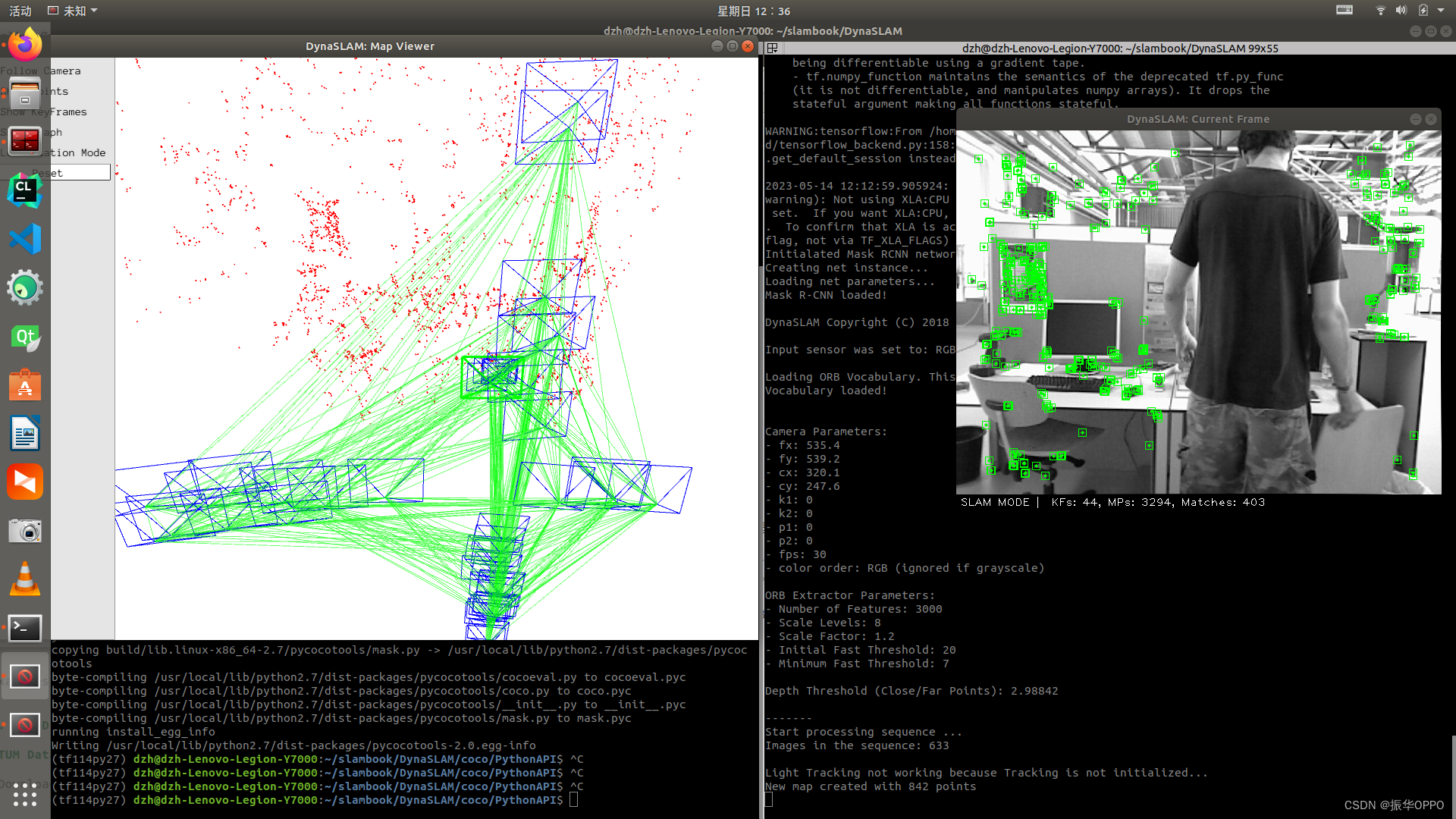
Task: Open Ubuntu Software store icon
Action: 25,386
